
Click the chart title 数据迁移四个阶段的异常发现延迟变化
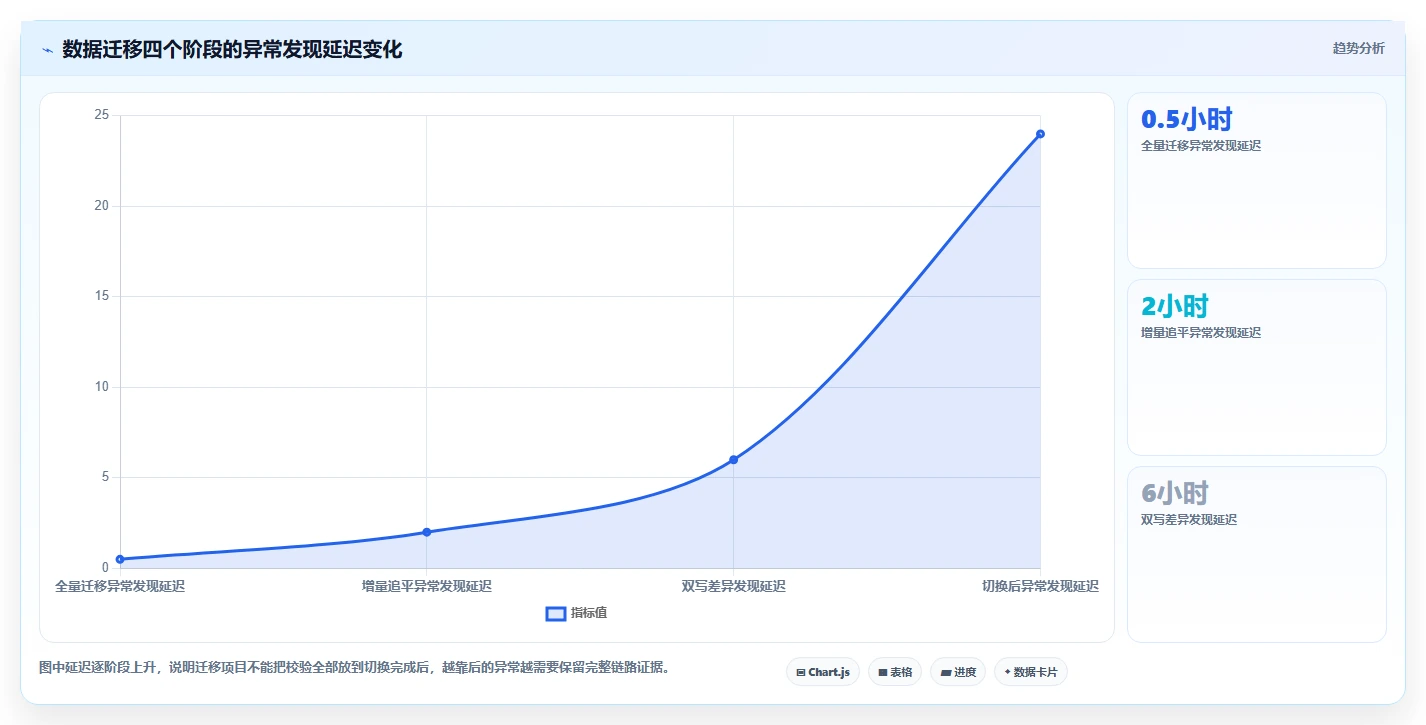[x=232, y=49]
